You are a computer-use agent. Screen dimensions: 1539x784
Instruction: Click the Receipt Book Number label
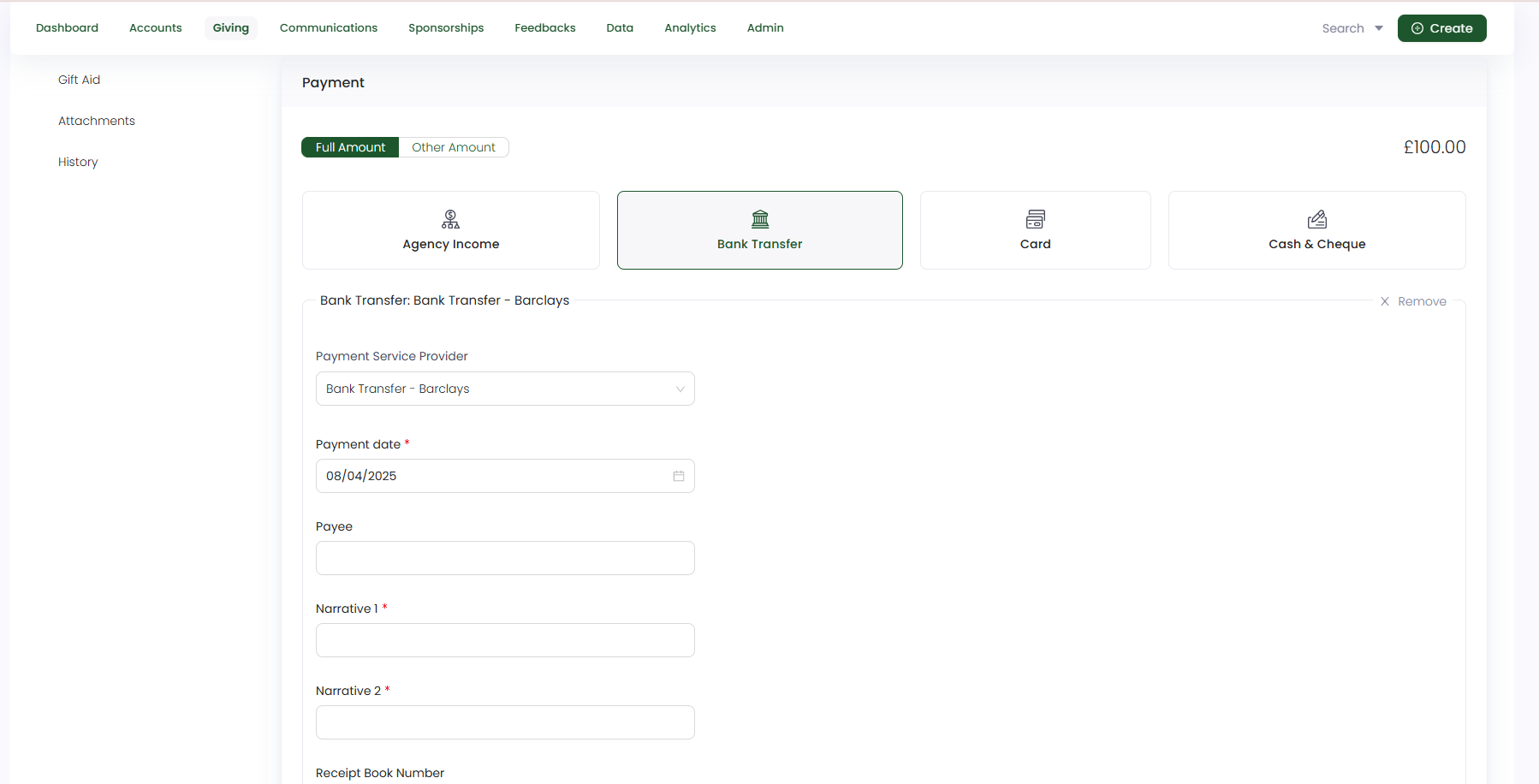380,773
